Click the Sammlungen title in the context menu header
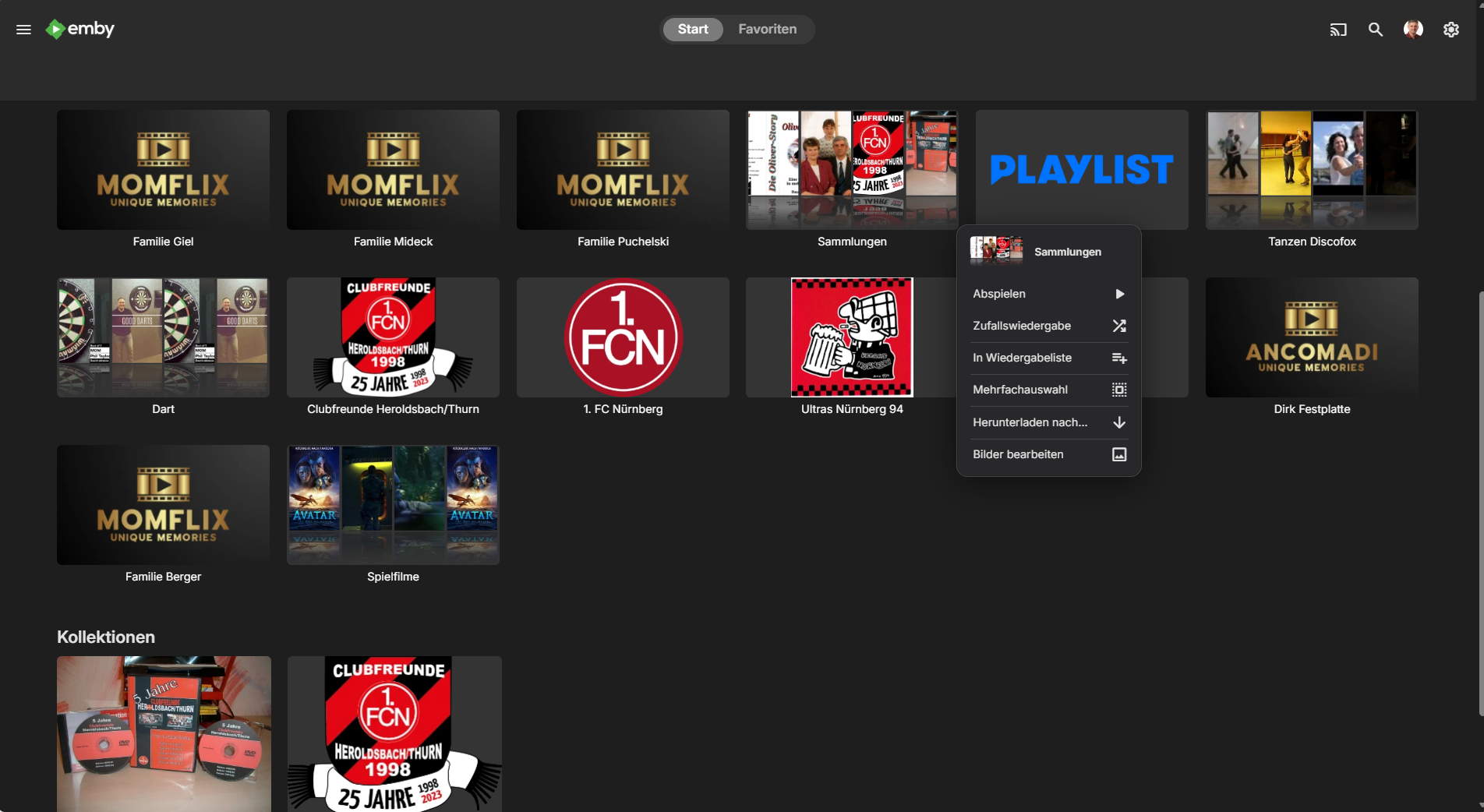This screenshot has width=1484, height=812. [x=1068, y=252]
